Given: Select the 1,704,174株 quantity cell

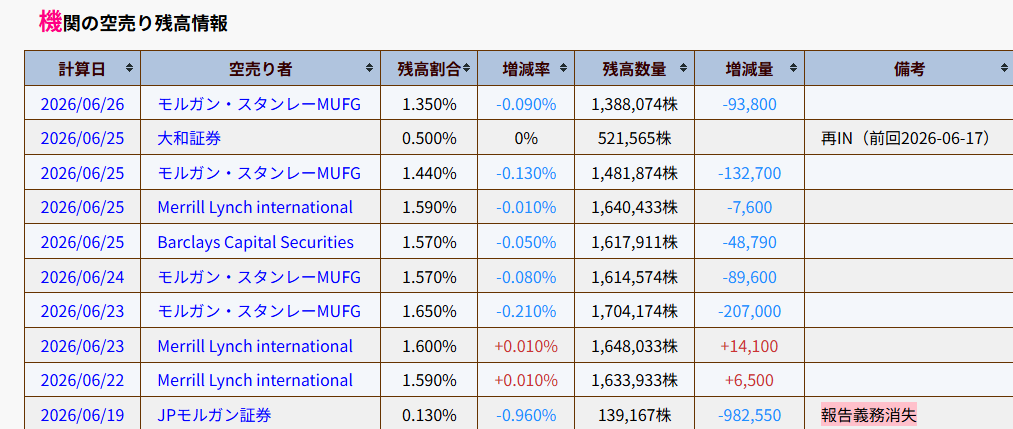Looking at the screenshot, I should [634, 311].
